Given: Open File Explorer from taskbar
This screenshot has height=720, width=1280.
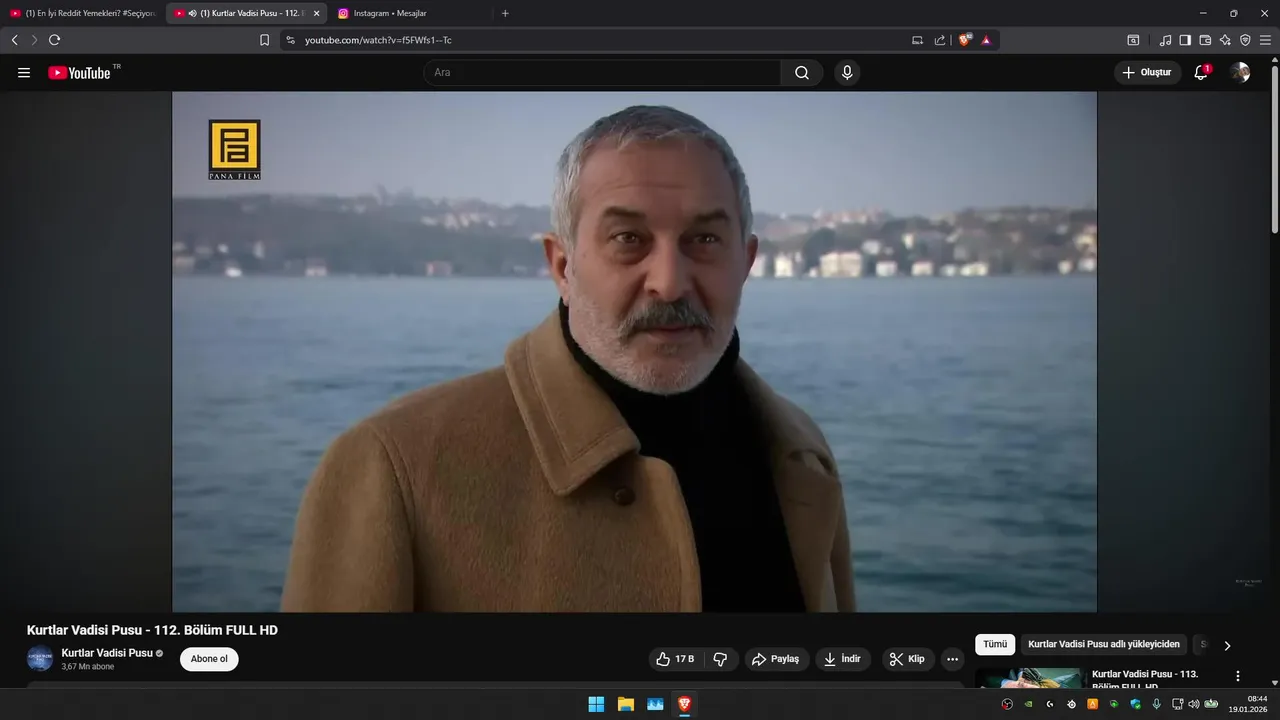Looking at the screenshot, I should click(x=626, y=704).
